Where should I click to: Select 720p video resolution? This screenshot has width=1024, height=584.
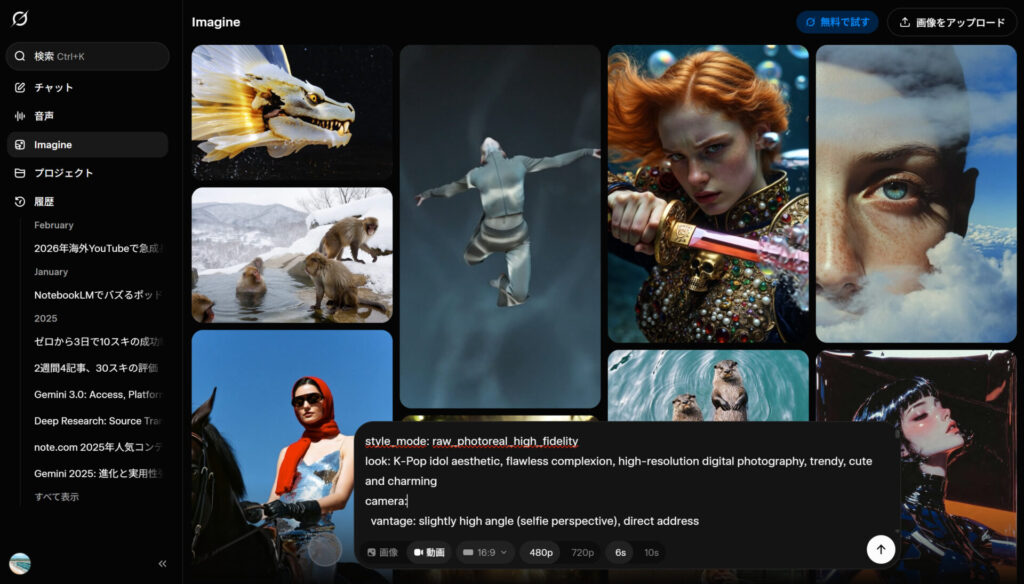point(581,552)
